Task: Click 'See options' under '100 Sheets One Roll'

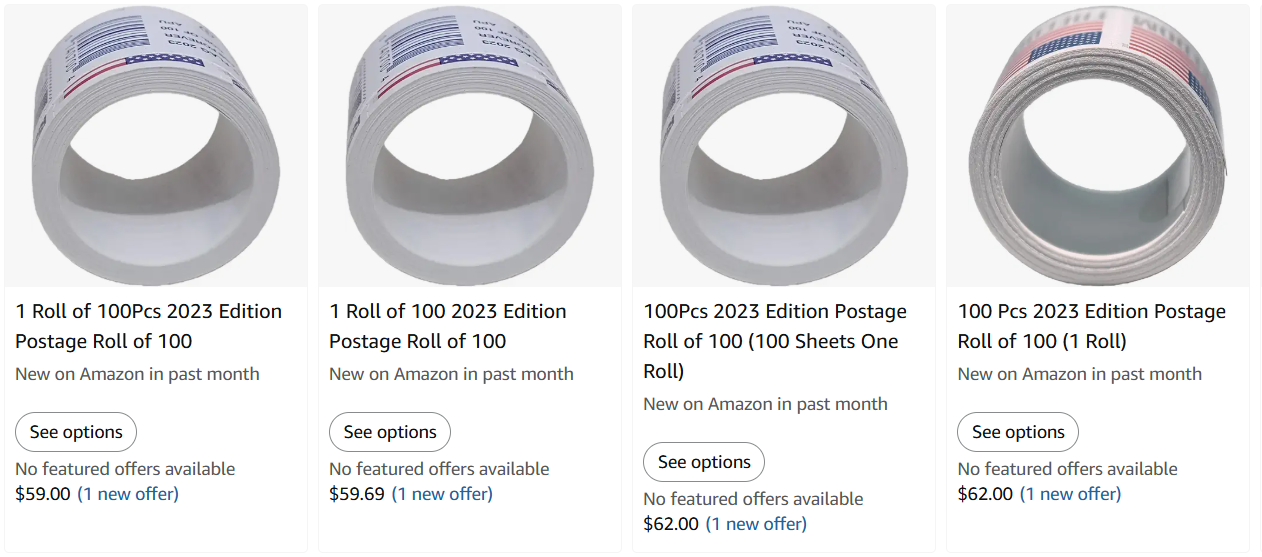Action: pos(704,462)
